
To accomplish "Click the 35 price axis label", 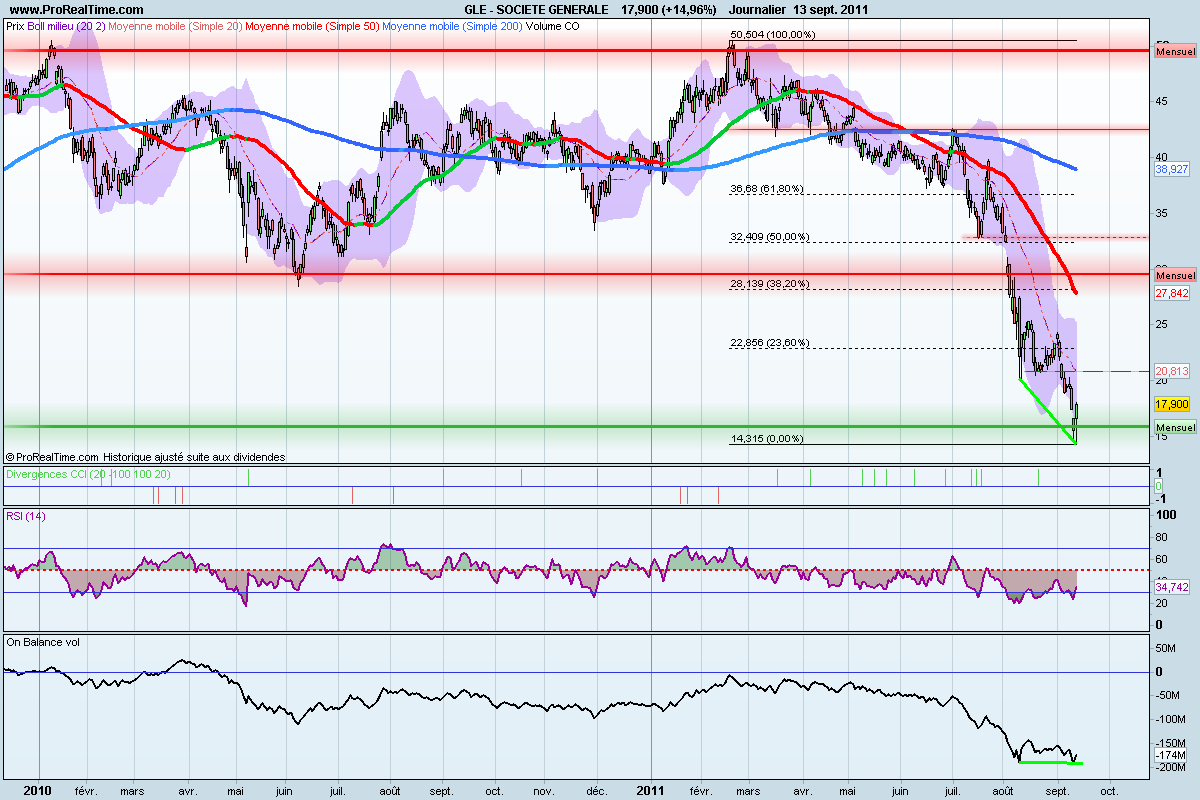I will pos(1162,213).
